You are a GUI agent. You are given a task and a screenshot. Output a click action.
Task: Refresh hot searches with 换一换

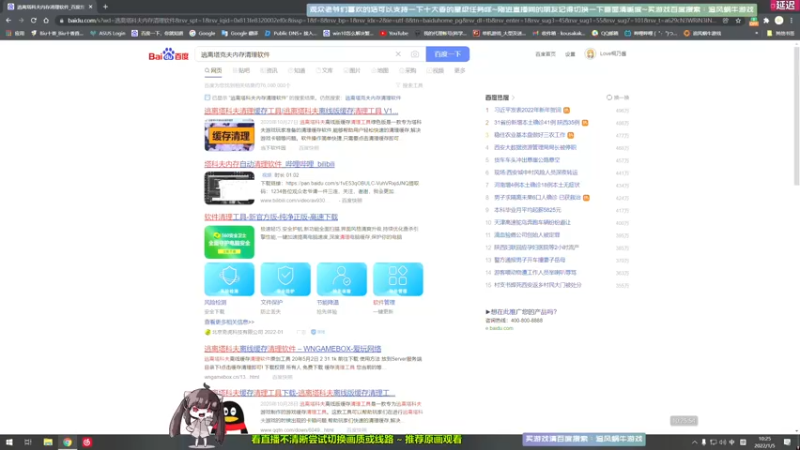[x=617, y=97]
